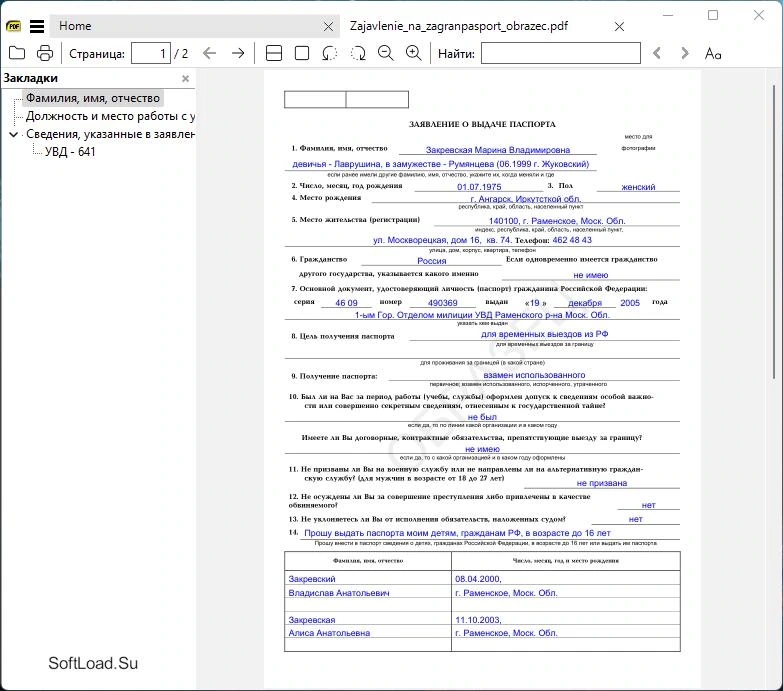Switch to single page layout icon
783x691 pixels.
click(x=302, y=53)
